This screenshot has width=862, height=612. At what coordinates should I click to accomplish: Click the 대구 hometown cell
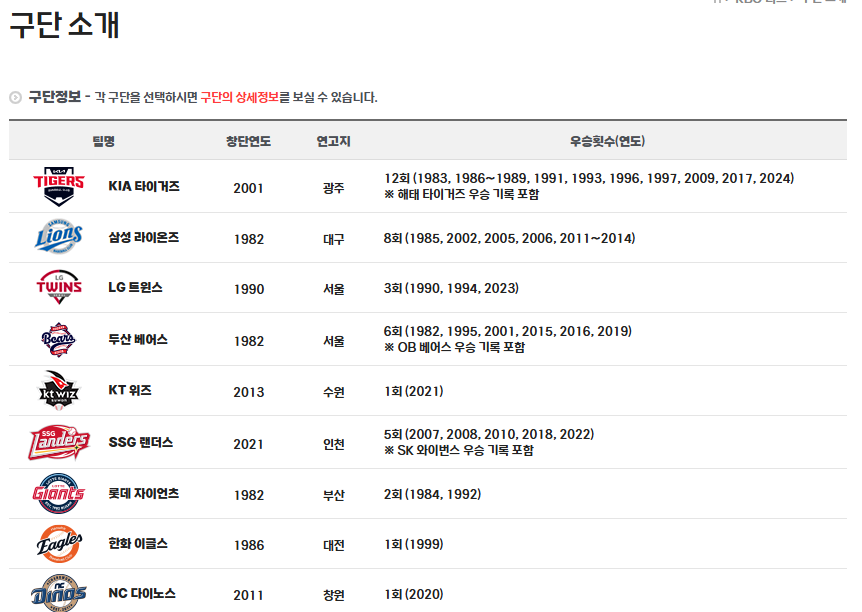pyautogui.click(x=334, y=239)
